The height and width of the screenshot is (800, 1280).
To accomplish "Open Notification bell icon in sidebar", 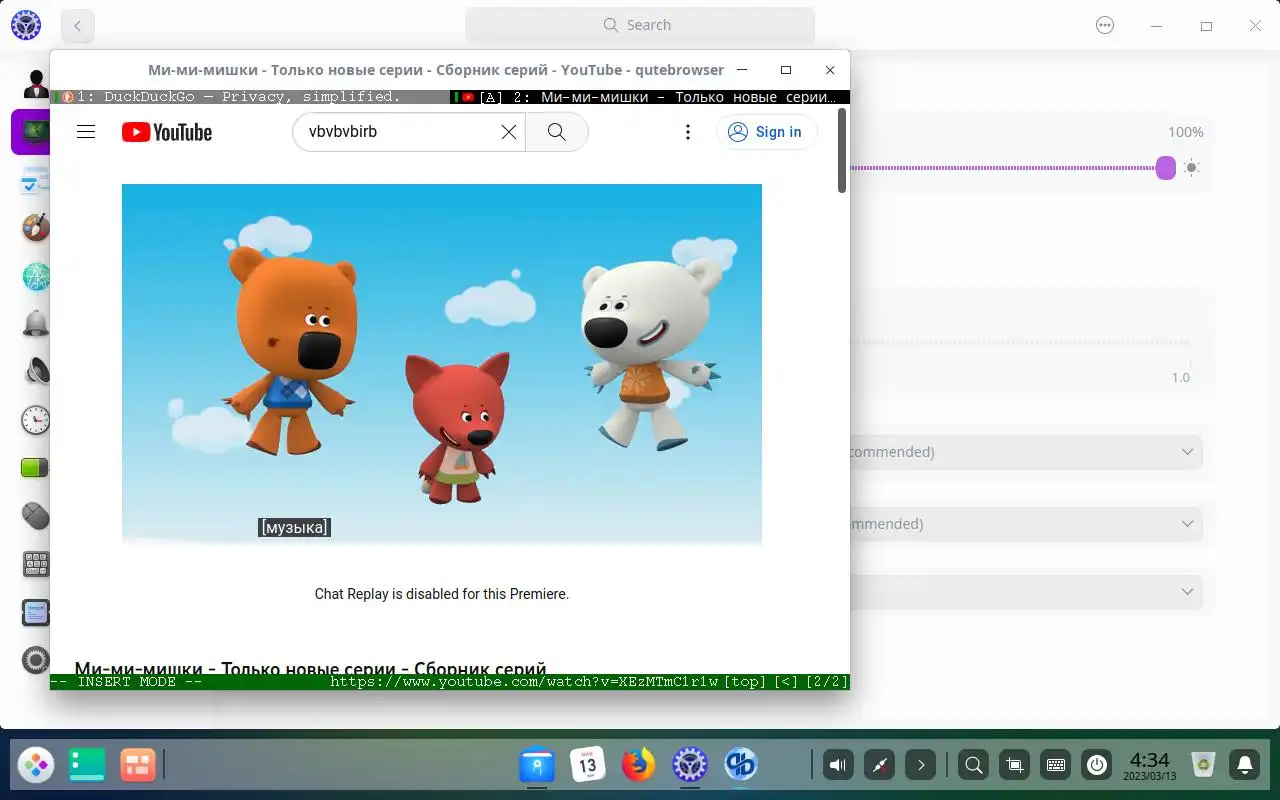I will click(x=36, y=324).
